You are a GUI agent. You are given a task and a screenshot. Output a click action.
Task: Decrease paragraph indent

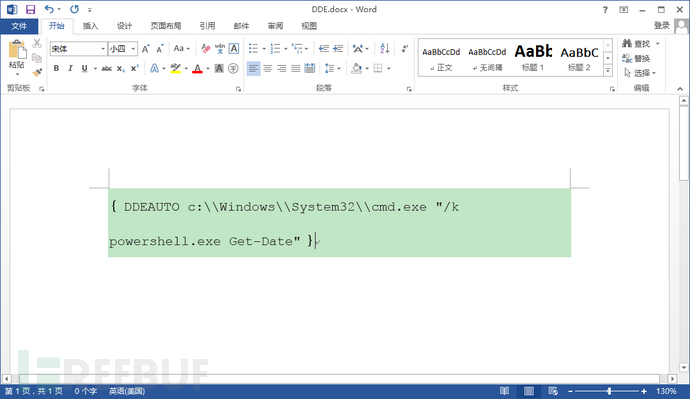click(324, 48)
